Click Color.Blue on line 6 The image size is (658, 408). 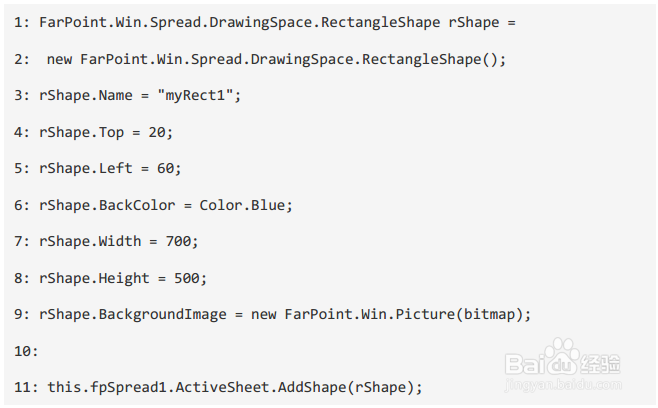tap(244, 205)
